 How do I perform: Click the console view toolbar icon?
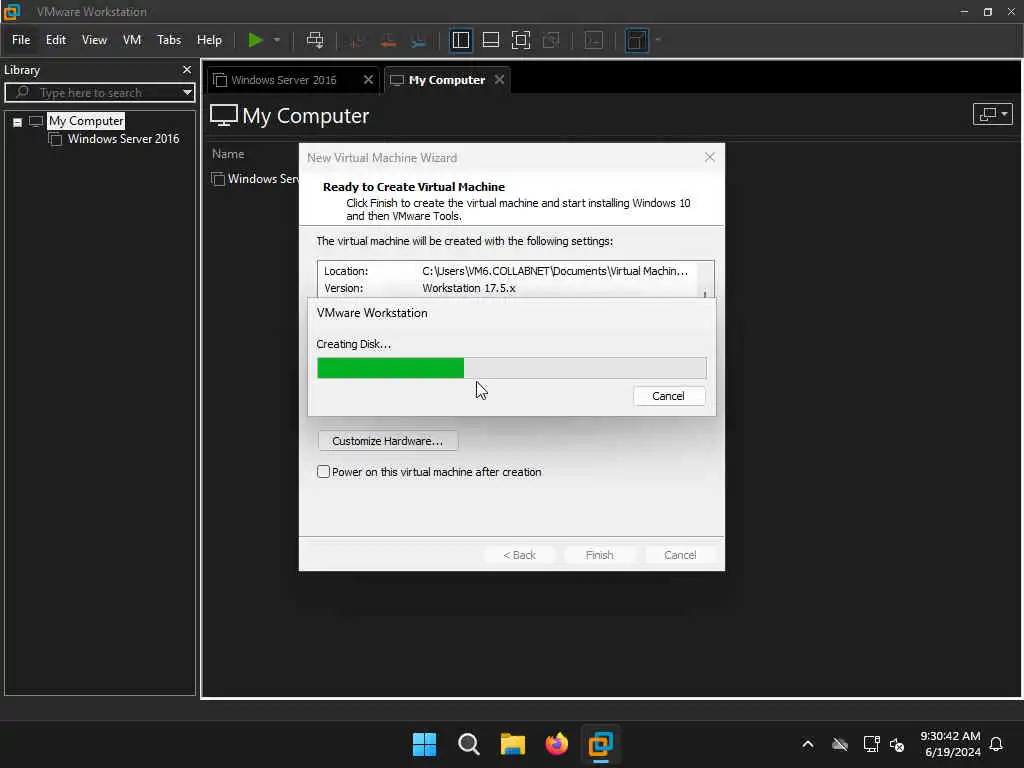[x=594, y=40]
